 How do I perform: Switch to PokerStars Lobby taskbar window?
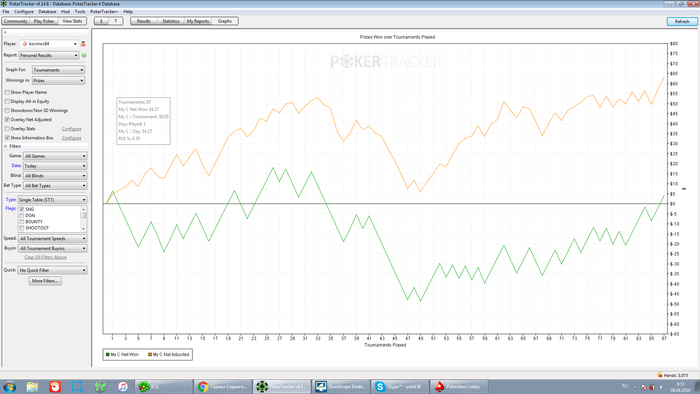[458, 386]
